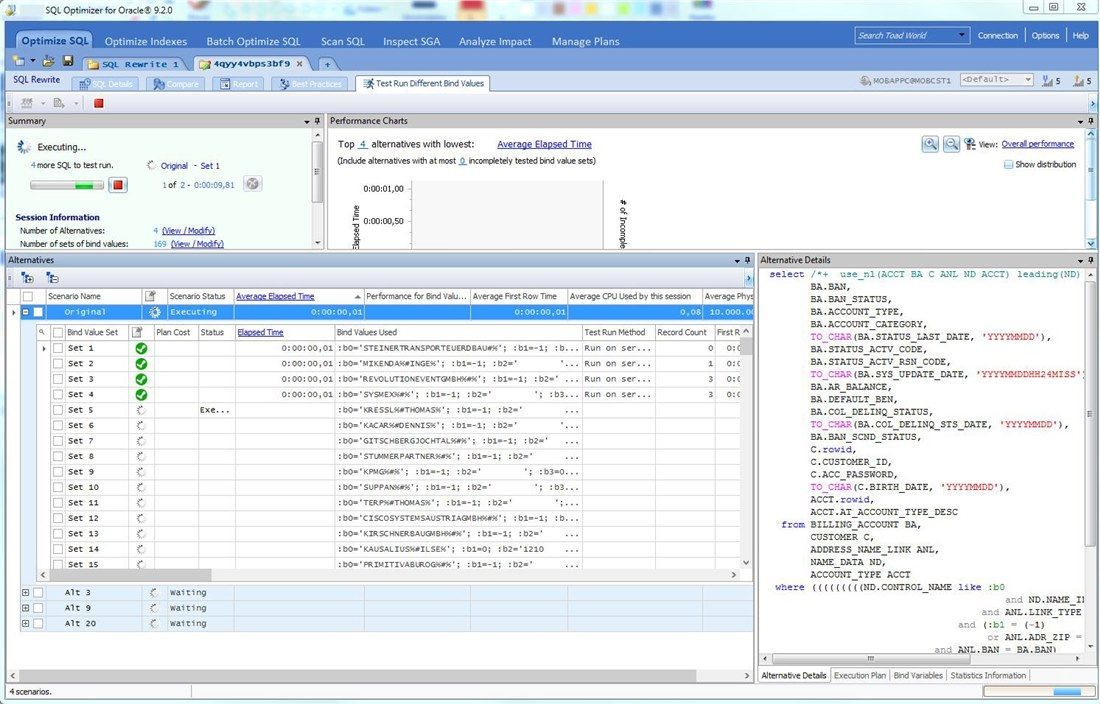Click the save disk icon
Screen dimensions: 1100x704
(68, 62)
